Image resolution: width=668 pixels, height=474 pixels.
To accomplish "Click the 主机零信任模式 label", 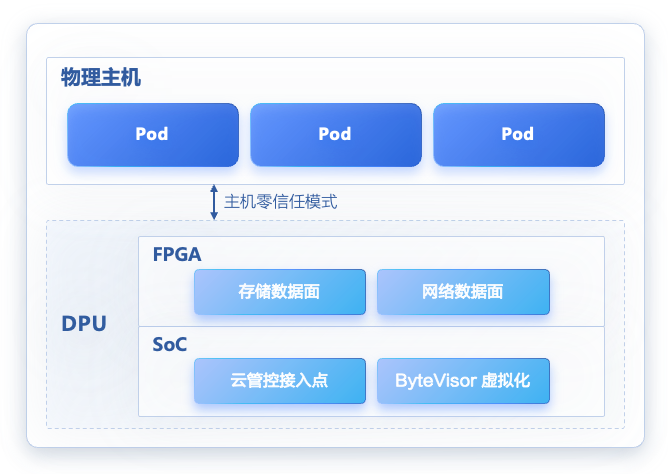I will (281, 201).
